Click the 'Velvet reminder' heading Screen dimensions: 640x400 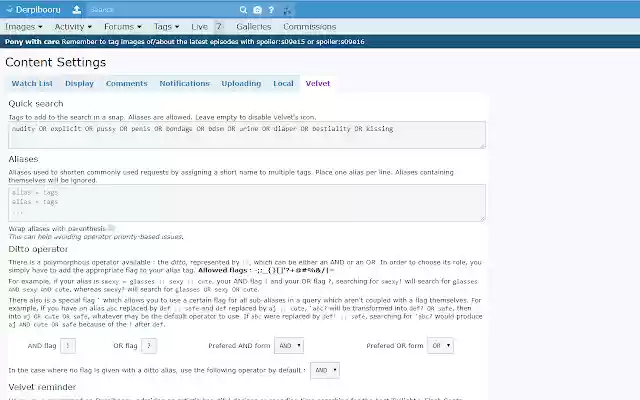42,387
